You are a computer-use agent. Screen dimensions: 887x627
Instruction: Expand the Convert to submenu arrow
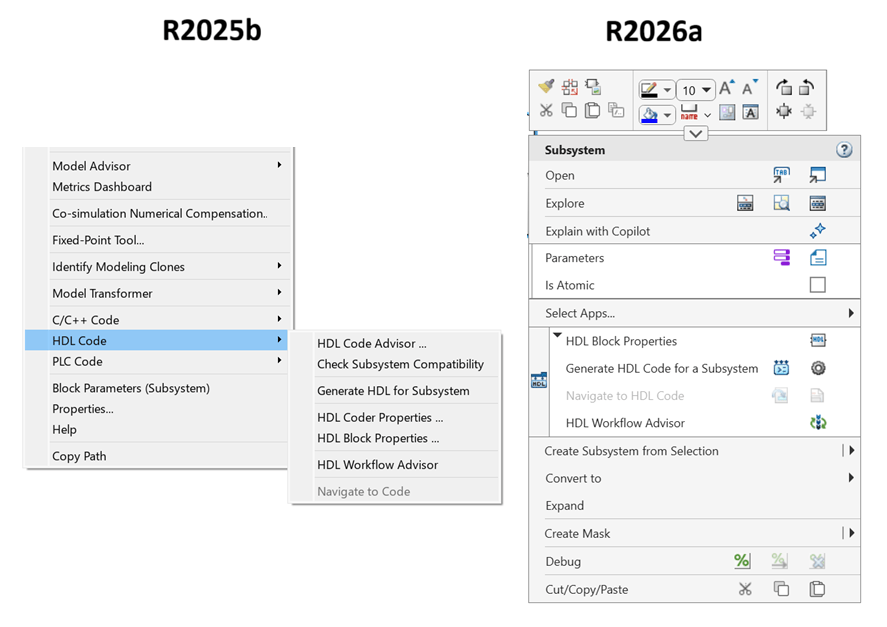[851, 478]
